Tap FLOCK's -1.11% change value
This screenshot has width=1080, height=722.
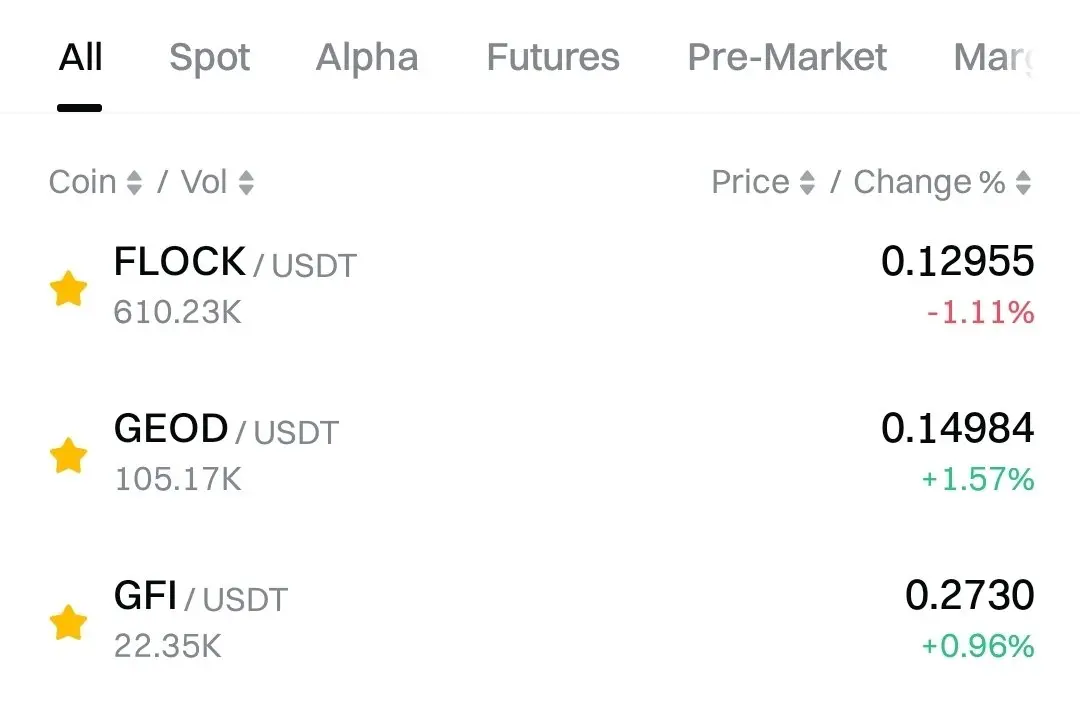980,314
